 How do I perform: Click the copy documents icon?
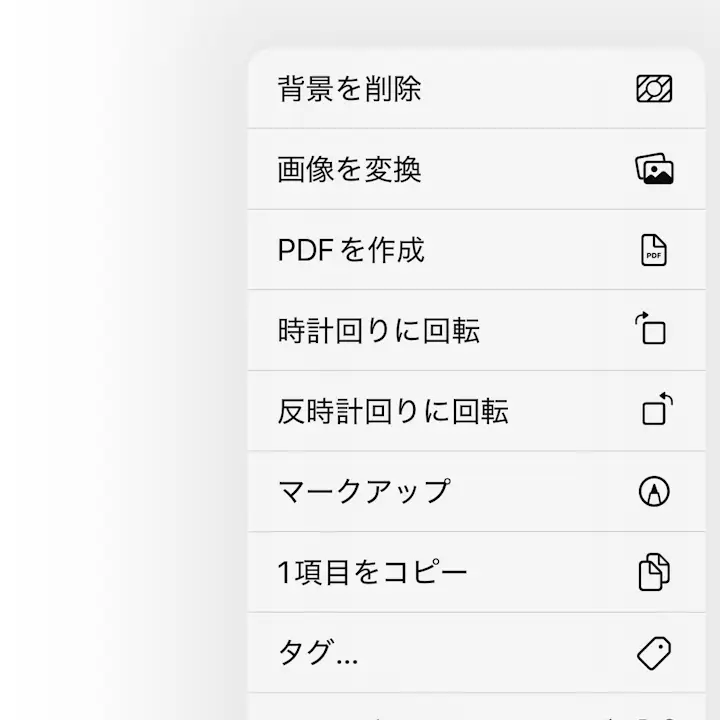(x=654, y=572)
